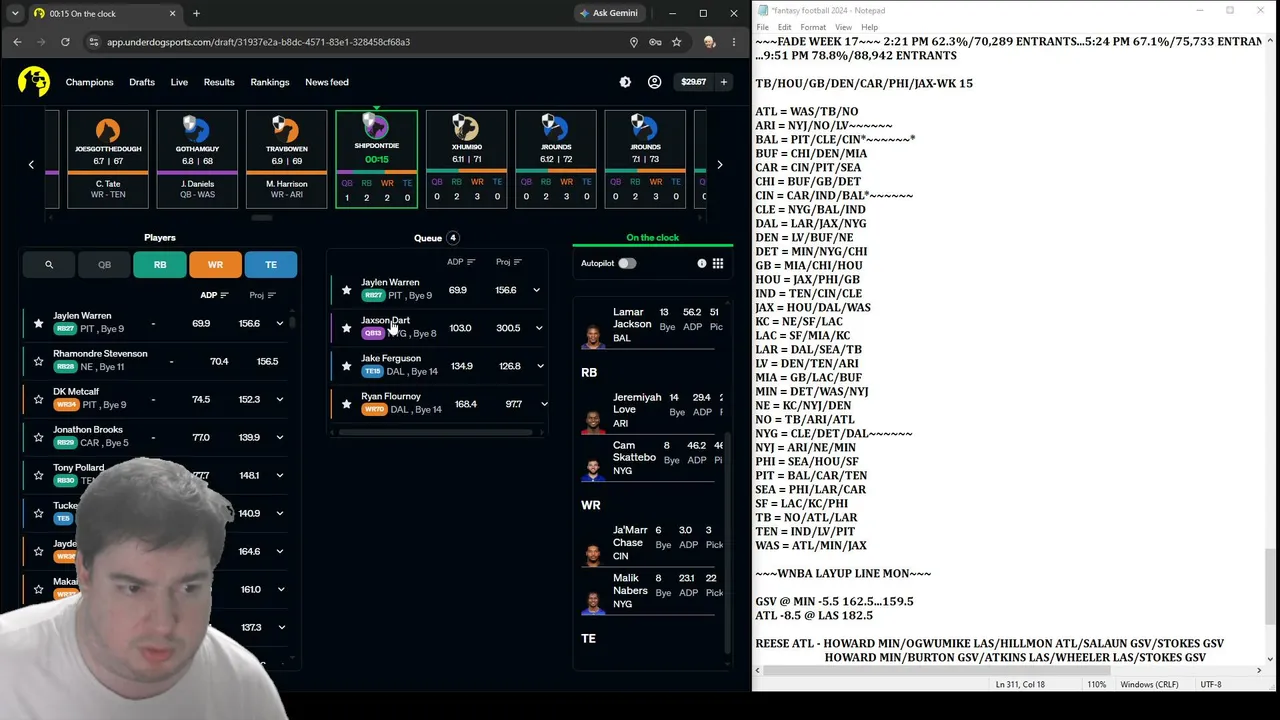The height and width of the screenshot is (720, 1280).
Task: Expand Jaxson Dart row in the Queue
Action: click(x=539, y=328)
